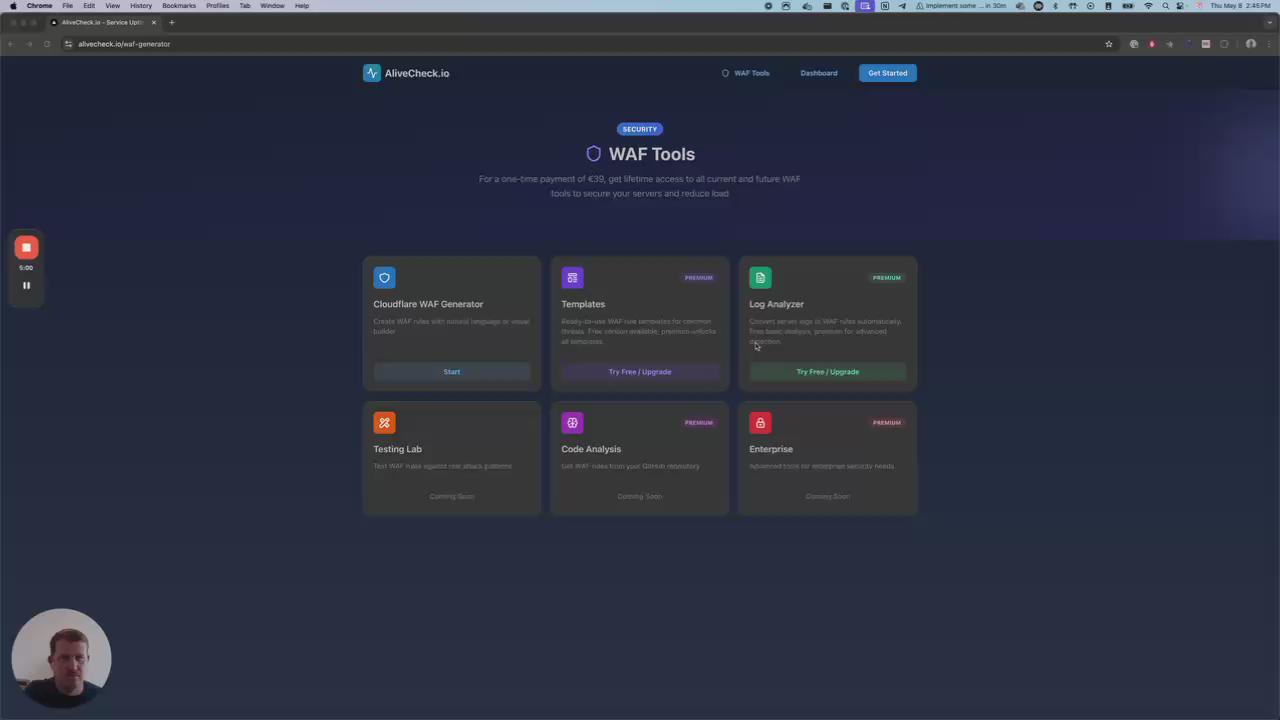
Task: Click the Testing Lab title
Action: 398,449
